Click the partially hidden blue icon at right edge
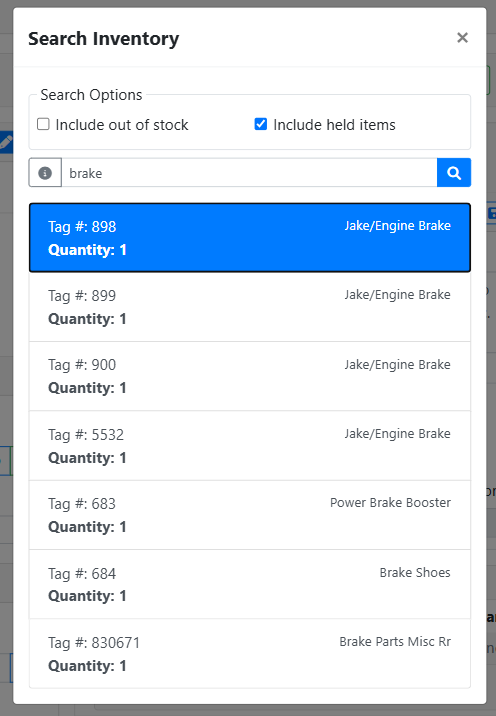This screenshot has width=496, height=716. pos(492,213)
